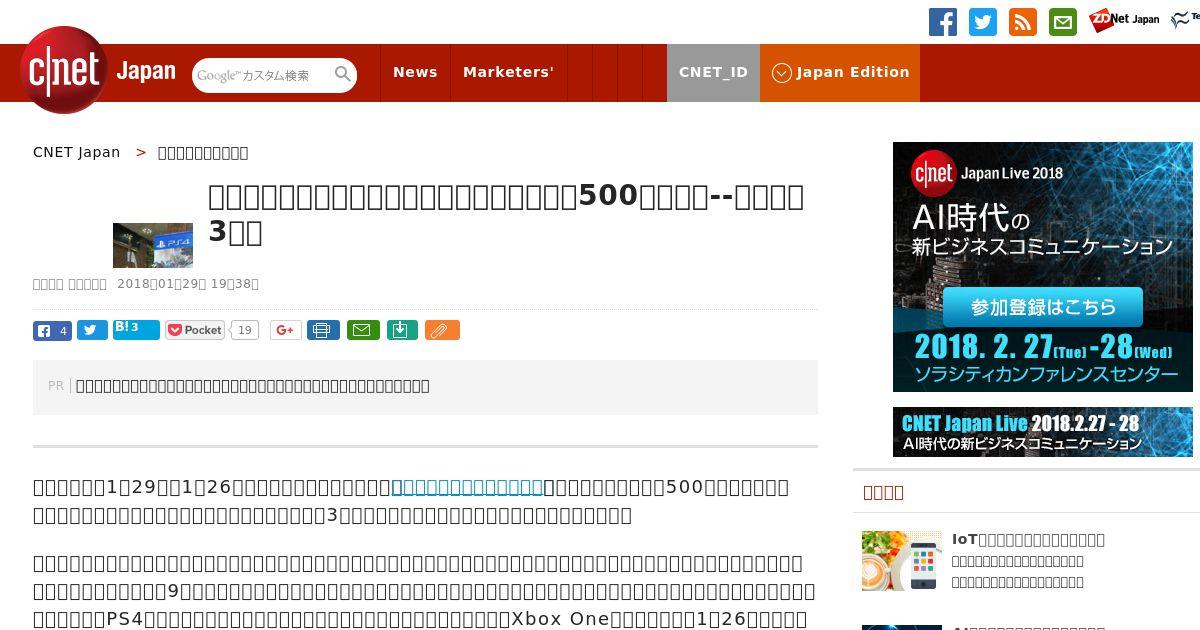Go to CNET Japan homepage via red logo
Screen dimensions: 1200x630
64,70
